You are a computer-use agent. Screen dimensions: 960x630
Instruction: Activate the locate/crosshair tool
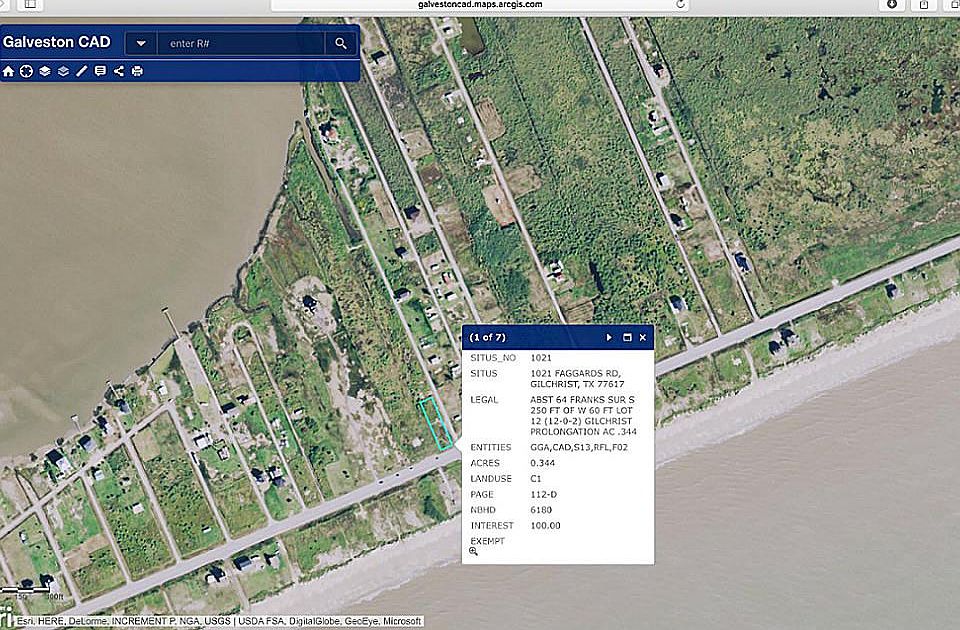pyautogui.click(x=27, y=71)
